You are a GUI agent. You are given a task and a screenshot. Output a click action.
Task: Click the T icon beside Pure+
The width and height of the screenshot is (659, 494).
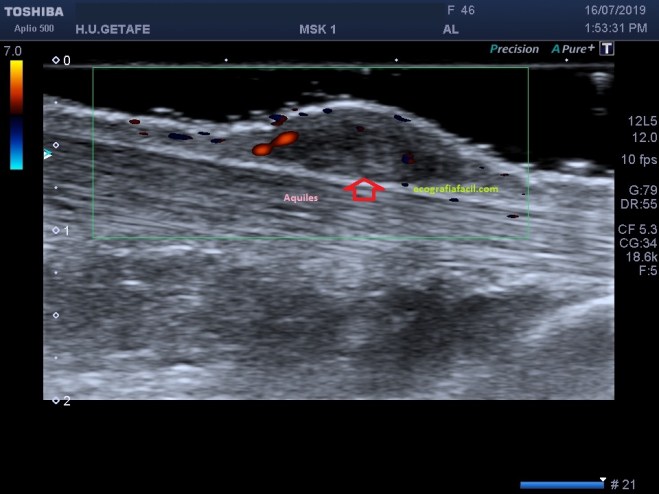click(x=607, y=49)
